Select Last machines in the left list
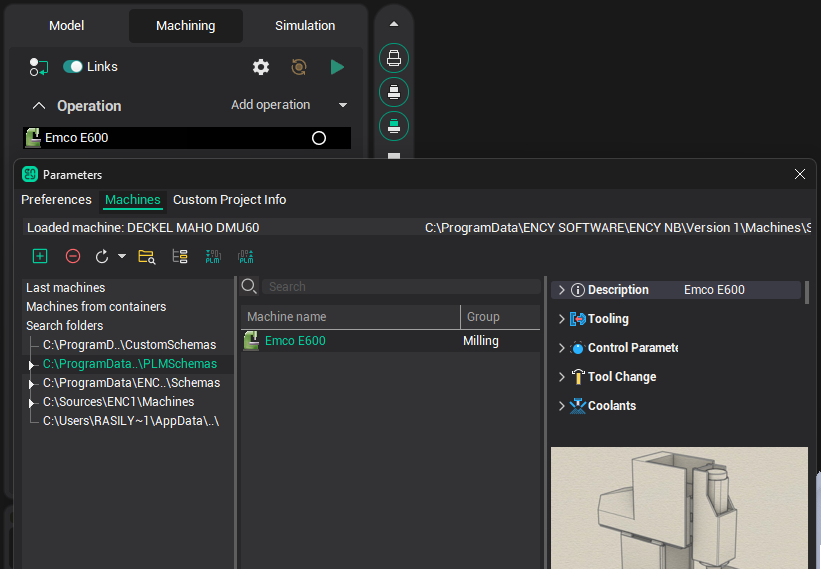The width and height of the screenshot is (821, 569). [x=65, y=288]
